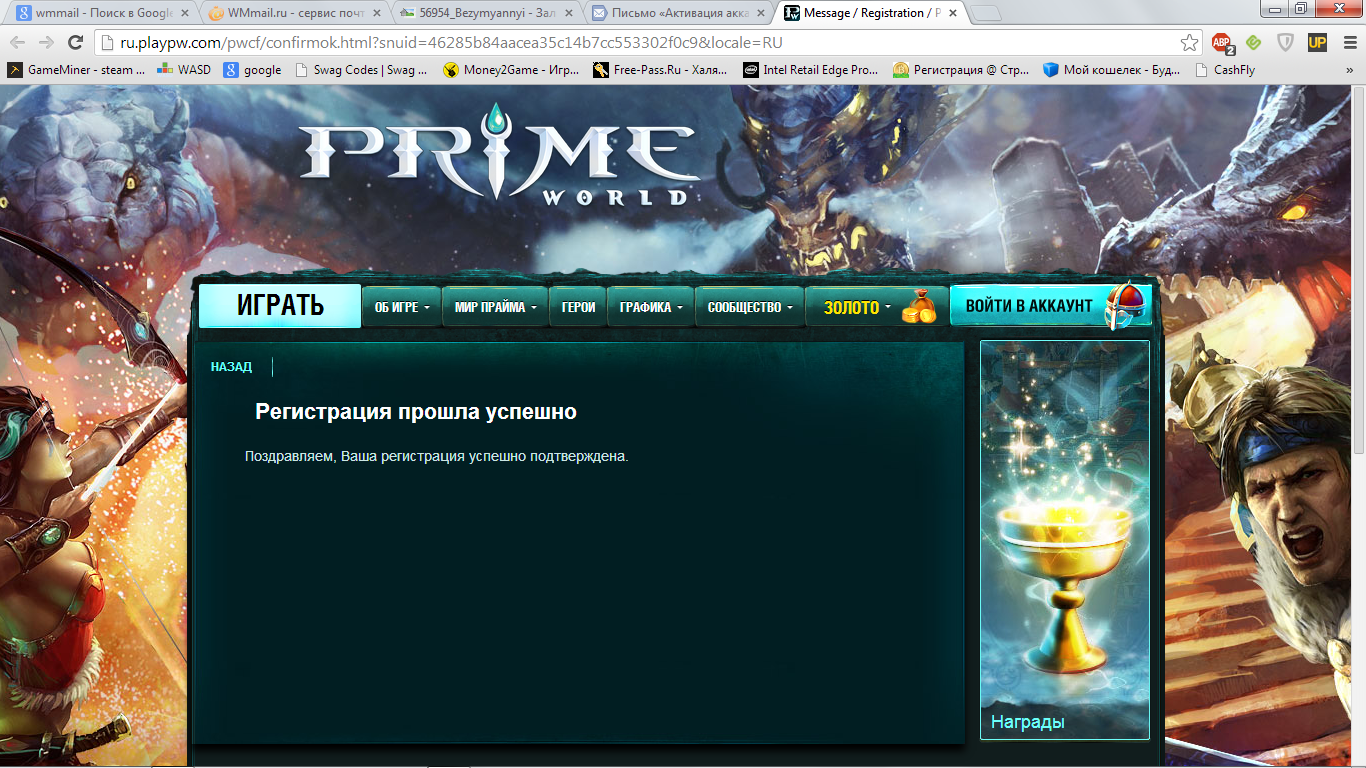Bookmark page with star icon
The height and width of the screenshot is (768, 1366).
click(1189, 42)
